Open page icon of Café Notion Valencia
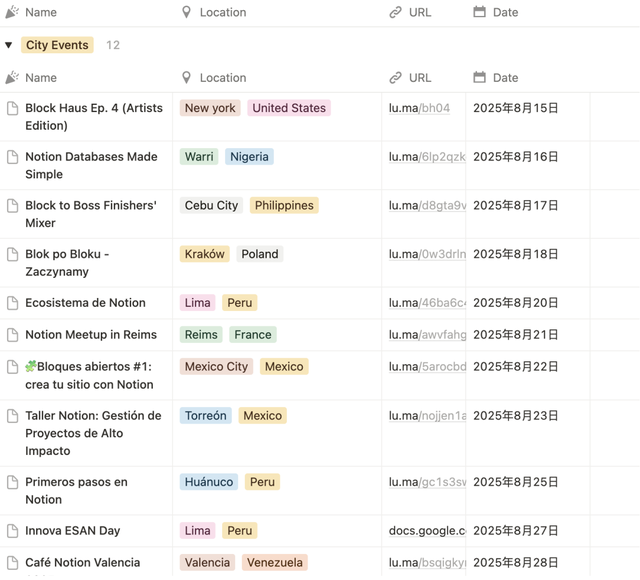The image size is (640, 580). click(13, 563)
